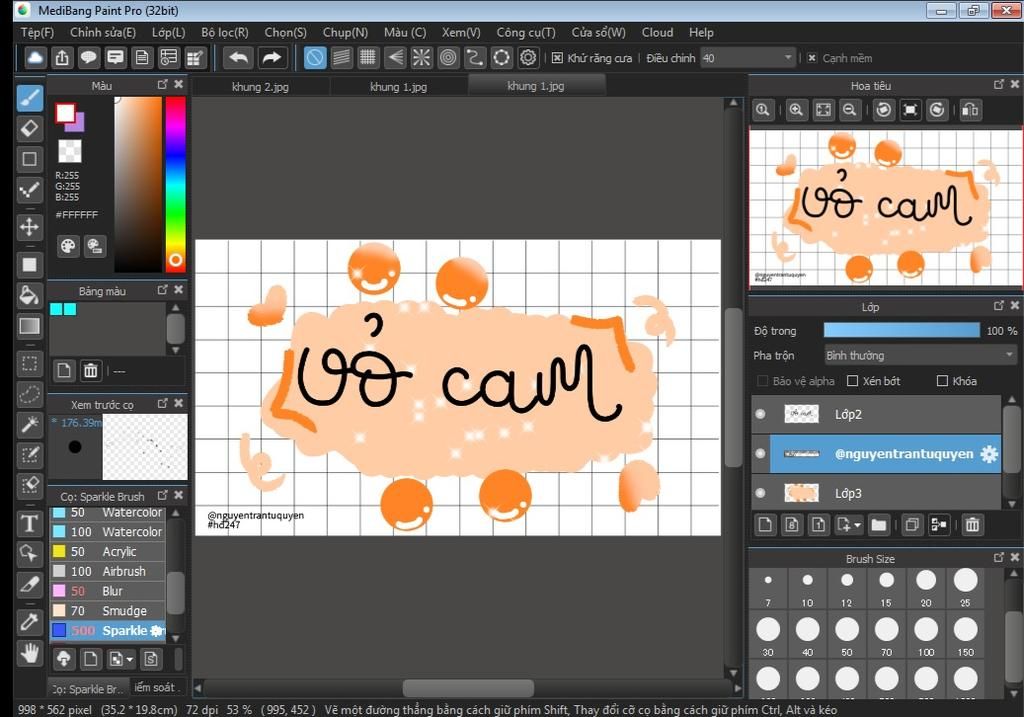The width and height of the screenshot is (1024, 717).
Task: Click the Undo arrow in toolbar
Action: [238, 58]
